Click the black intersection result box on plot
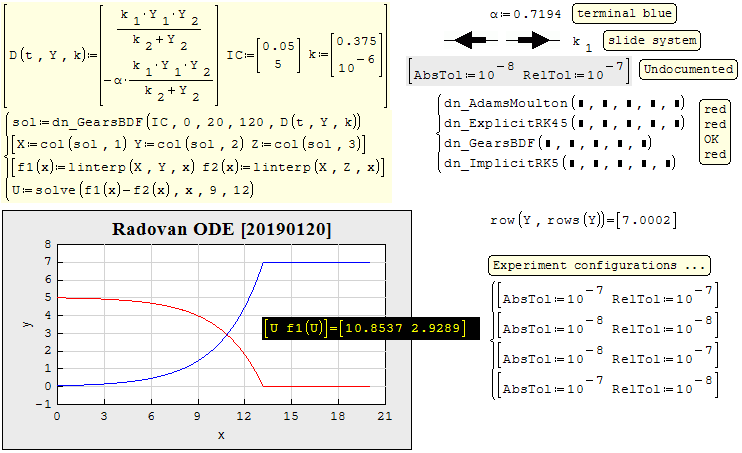Image resolution: width=742 pixels, height=453 pixels. point(364,327)
